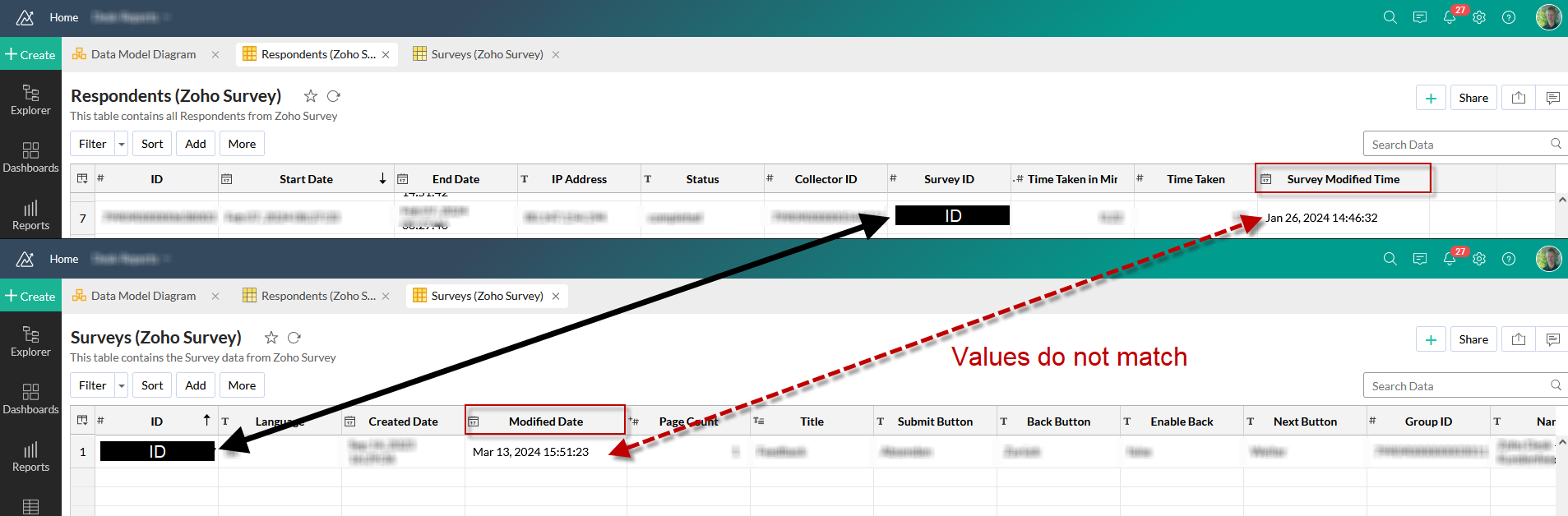Close the active Surveys (Zoho Survey) tab
Viewport: 1568px width, 516px height.
point(556,297)
